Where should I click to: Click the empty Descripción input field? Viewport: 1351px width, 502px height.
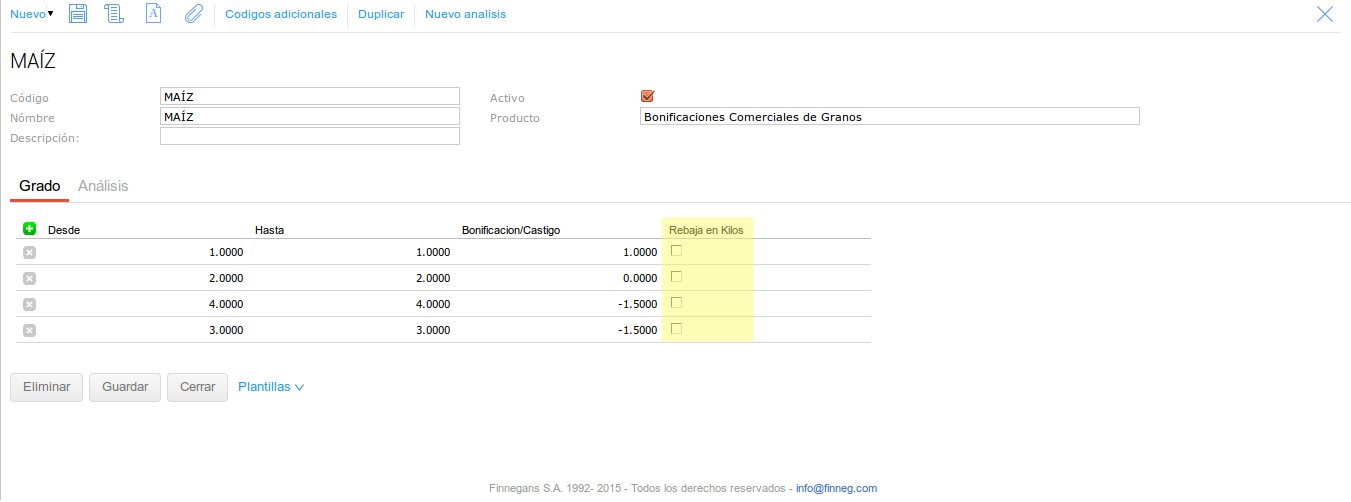tap(309, 136)
